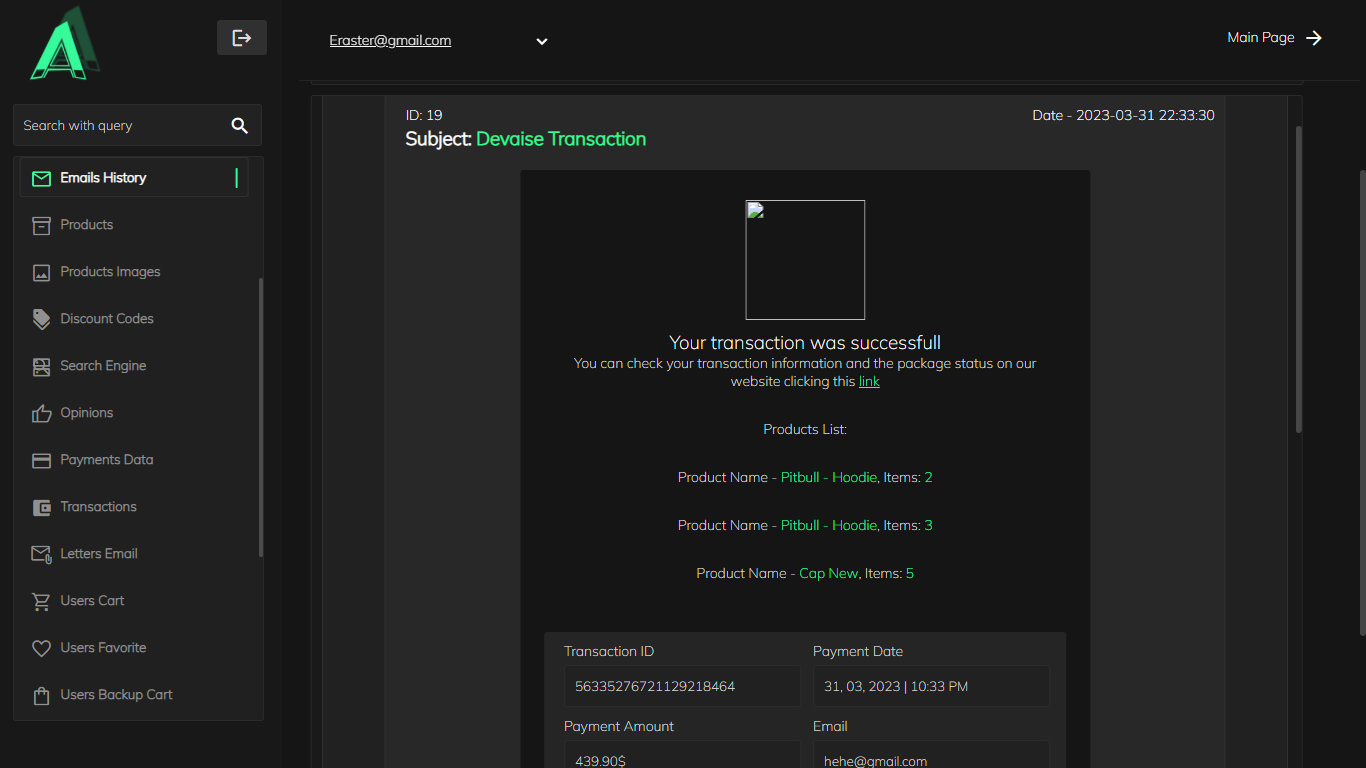
Task: Open Payments Data card icon
Action: pos(41,460)
